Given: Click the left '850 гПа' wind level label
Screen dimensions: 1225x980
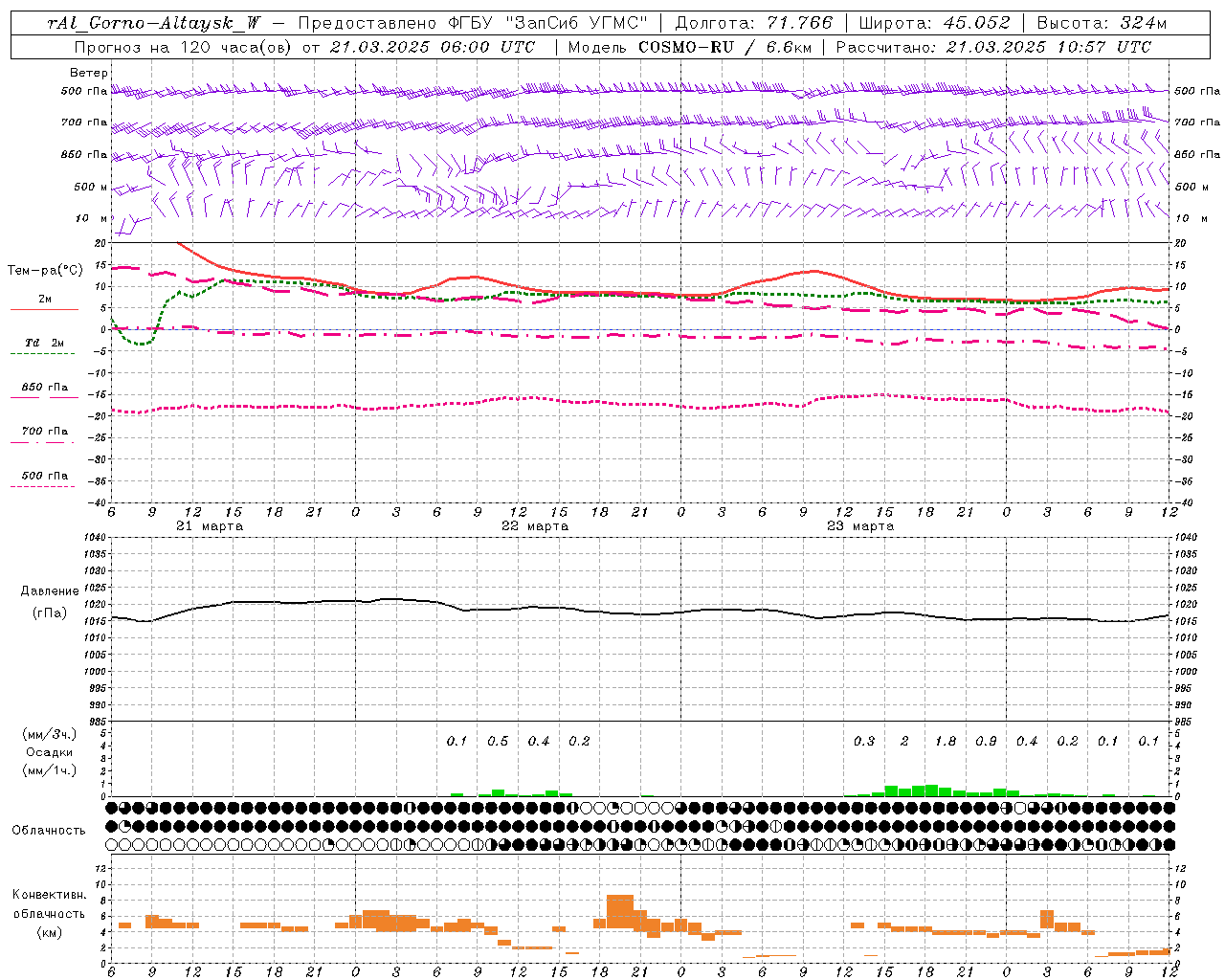Looking at the screenshot, I should (x=84, y=154).
